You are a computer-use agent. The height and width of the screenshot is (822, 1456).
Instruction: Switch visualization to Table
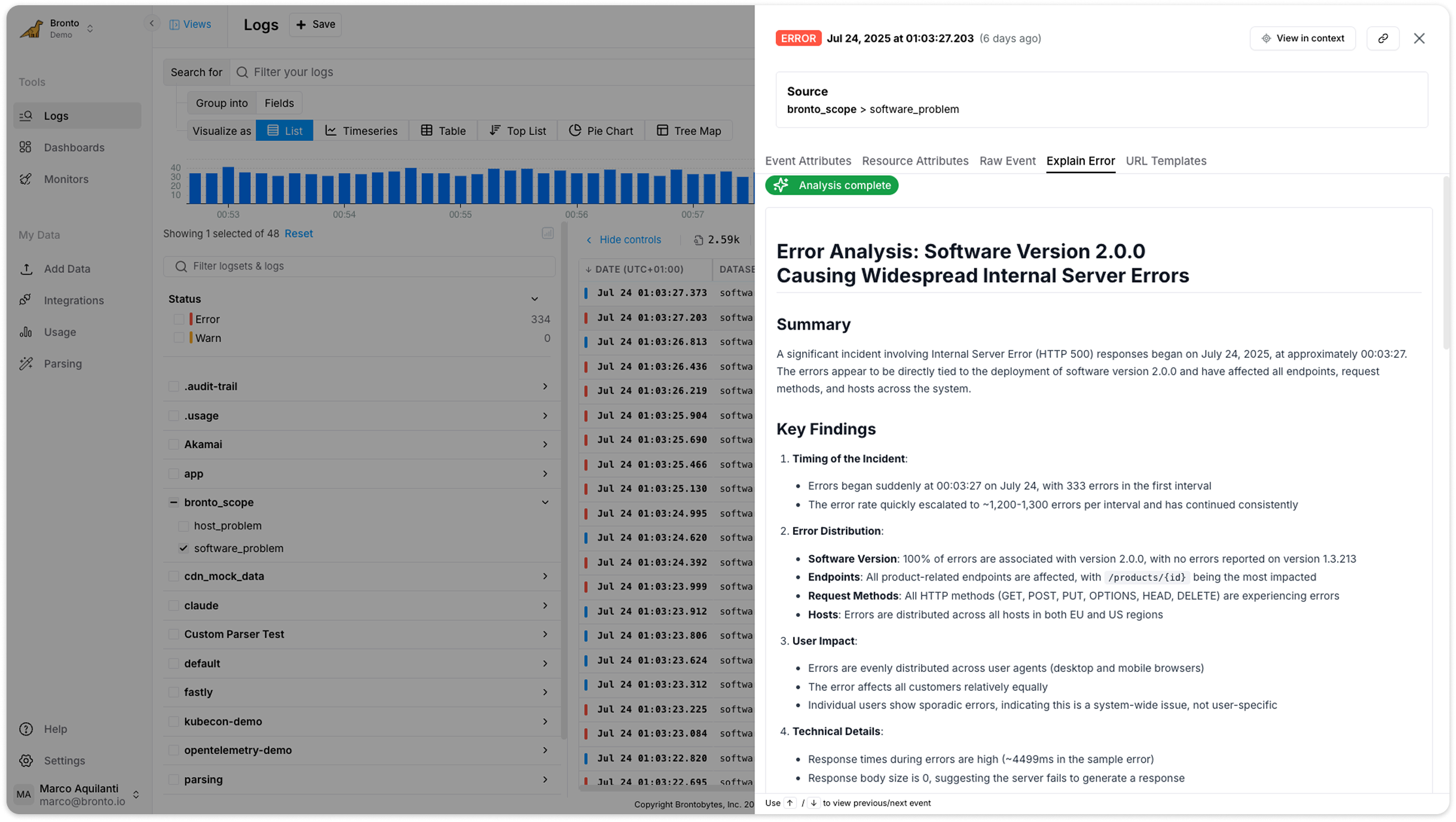click(x=444, y=131)
